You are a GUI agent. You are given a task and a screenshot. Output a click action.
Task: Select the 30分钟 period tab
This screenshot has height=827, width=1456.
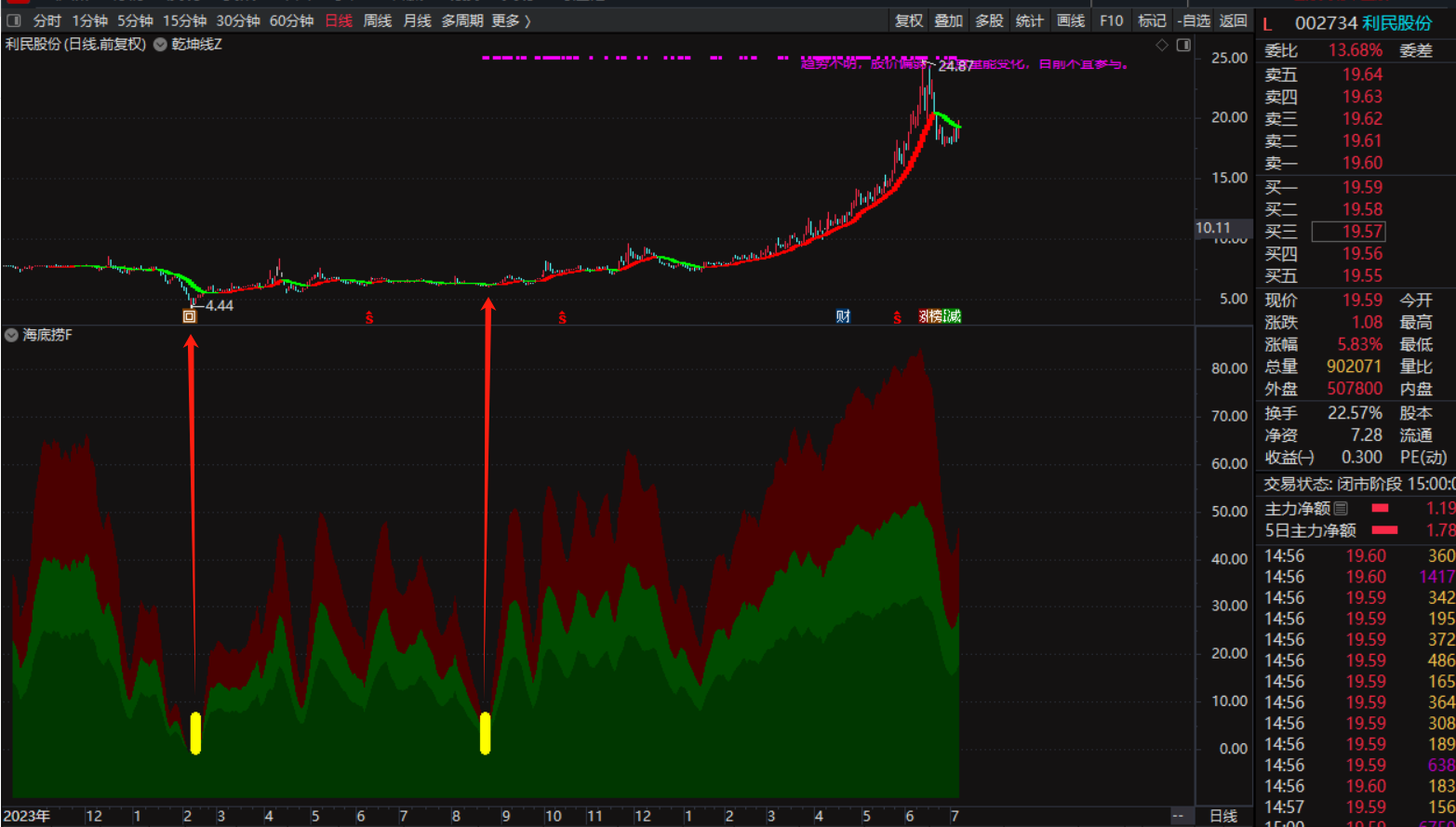pos(238,20)
